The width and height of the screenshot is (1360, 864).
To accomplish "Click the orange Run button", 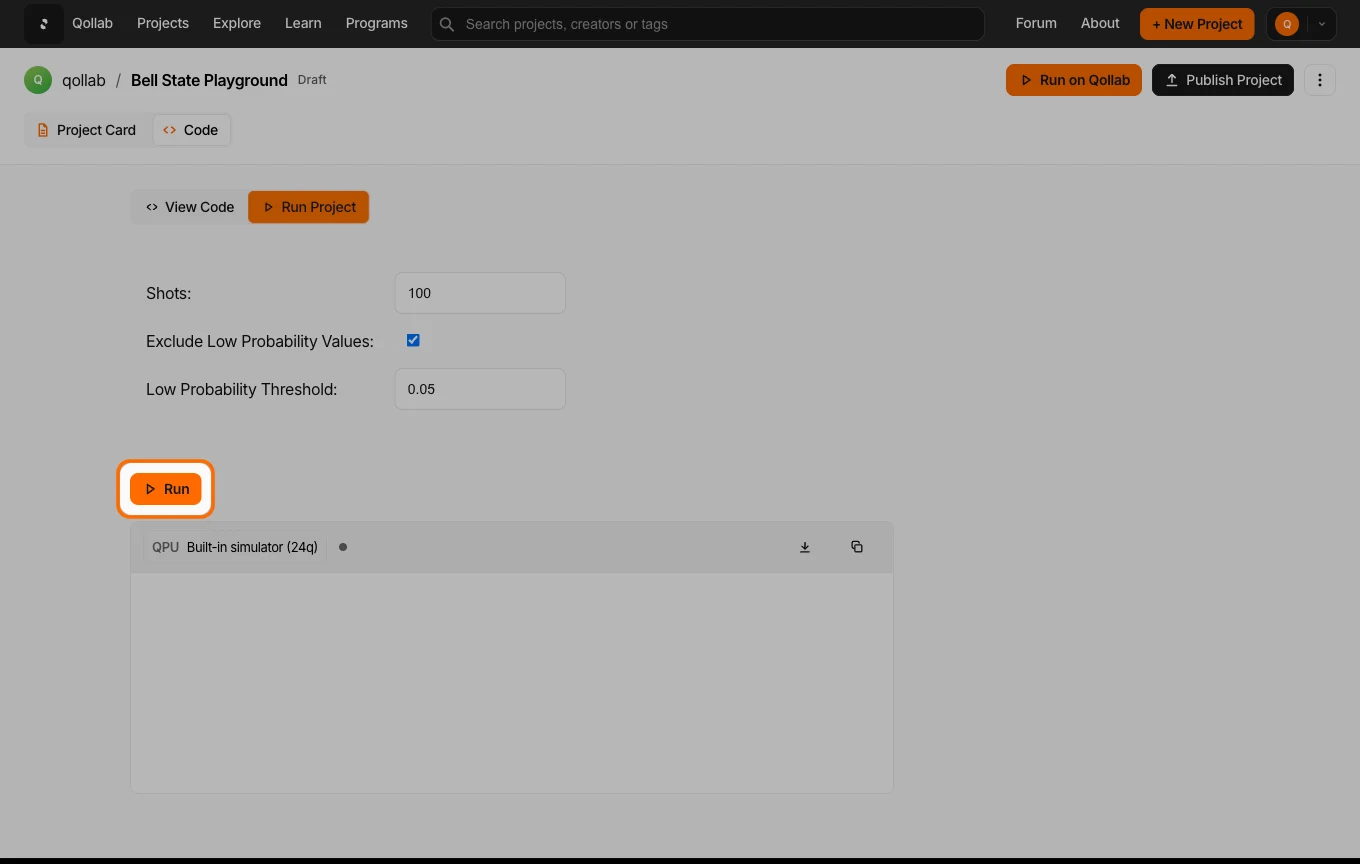I will [166, 489].
